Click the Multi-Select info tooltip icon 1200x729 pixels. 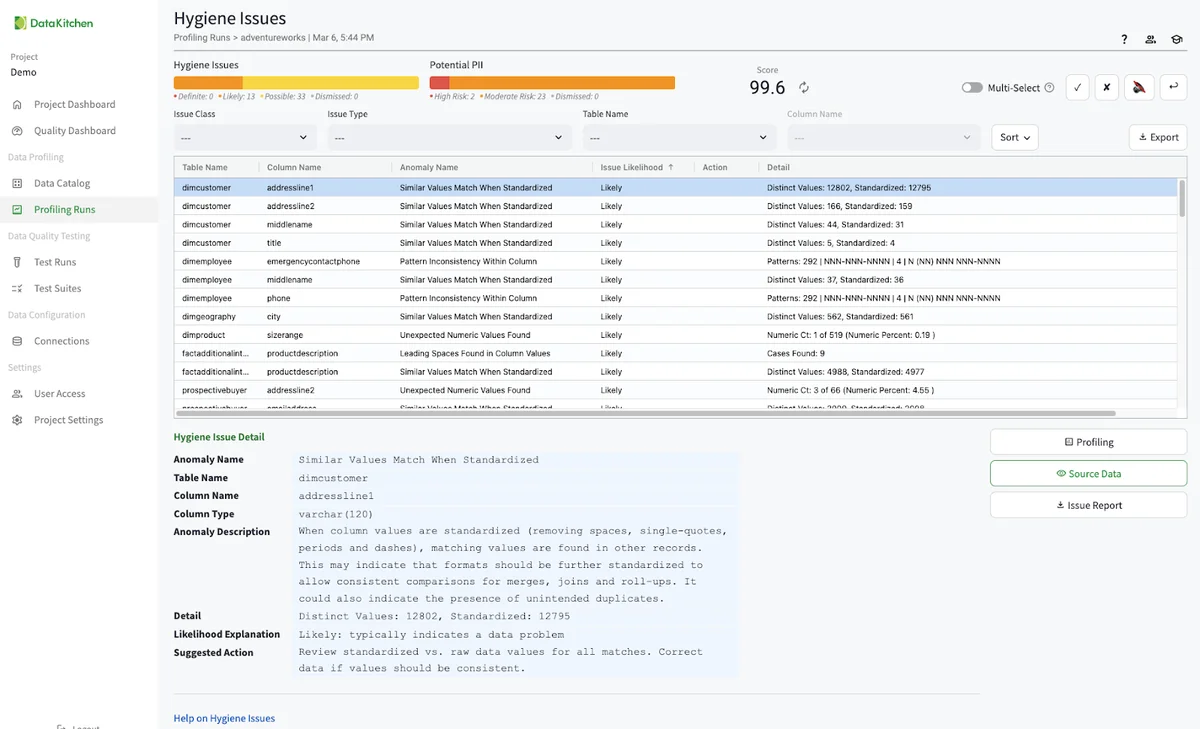(x=1049, y=88)
